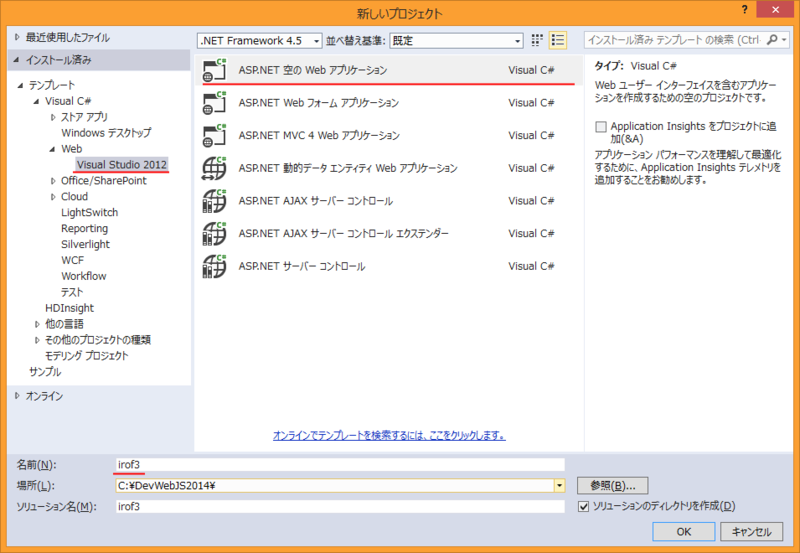Select ASP.NET サーバー コントロール row text
Screen dimensions: 800x553
302,266
